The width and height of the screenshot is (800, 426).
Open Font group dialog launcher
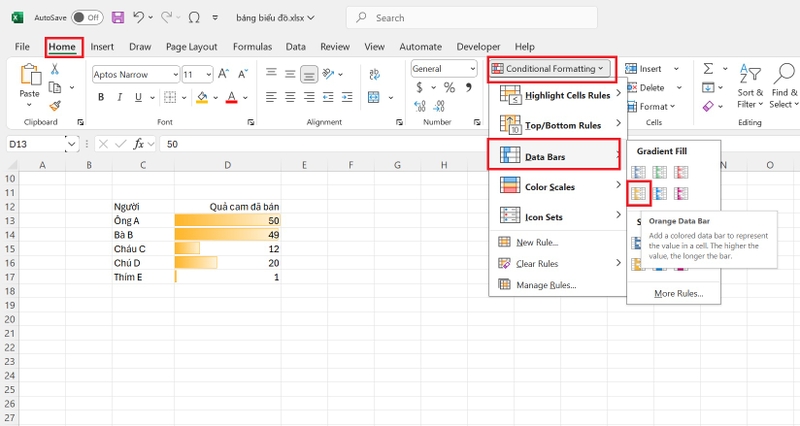click(x=251, y=122)
